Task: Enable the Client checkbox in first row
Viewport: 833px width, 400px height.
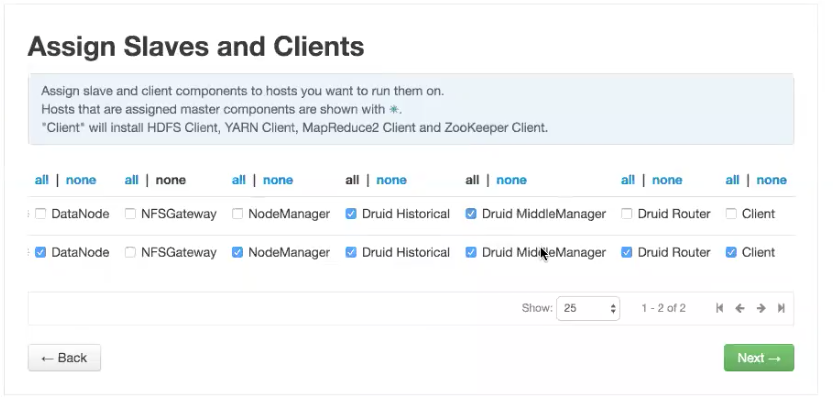Action: [732, 214]
